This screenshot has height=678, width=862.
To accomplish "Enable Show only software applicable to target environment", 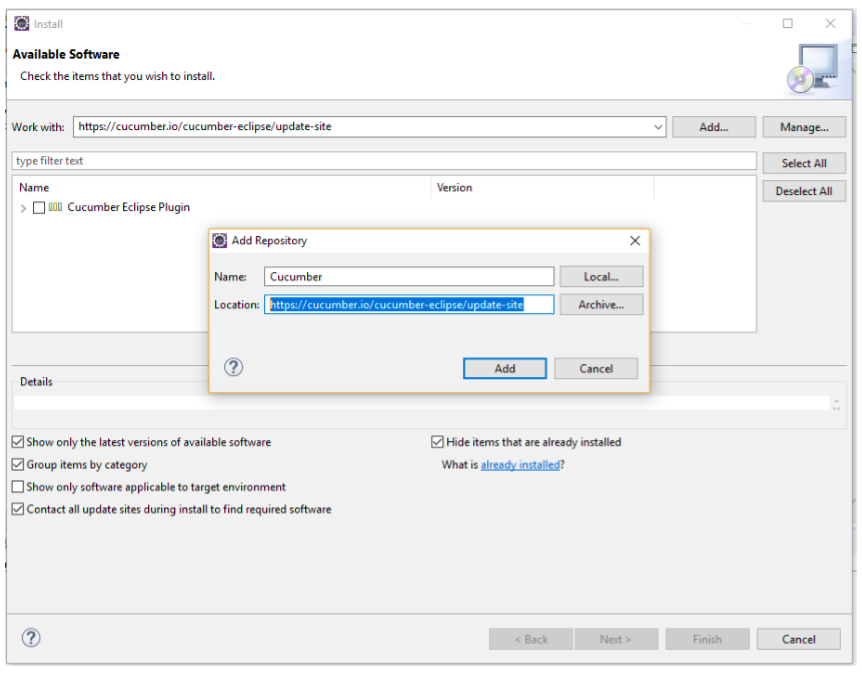I will pyautogui.click(x=18, y=487).
